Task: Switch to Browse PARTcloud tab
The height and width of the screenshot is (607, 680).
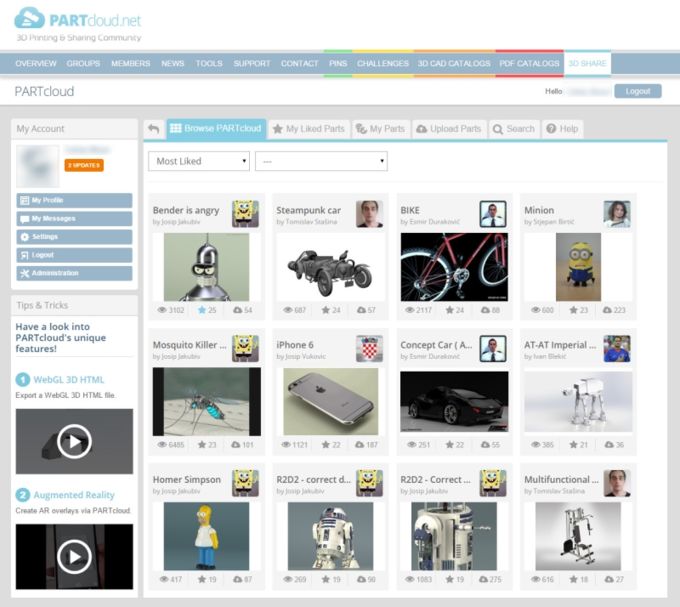Action: (x=216, y=129)
